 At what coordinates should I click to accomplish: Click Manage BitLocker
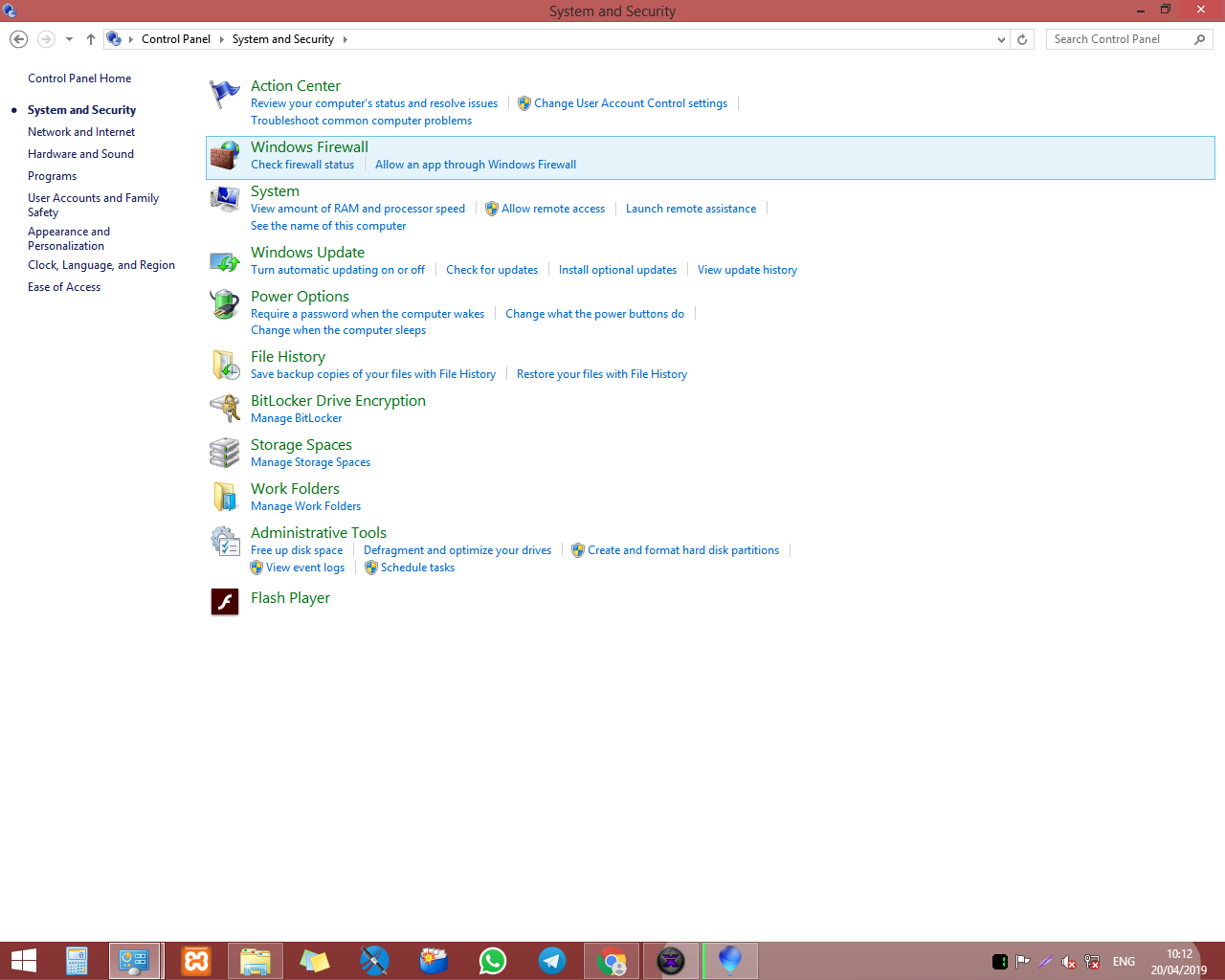click(296, 418)
